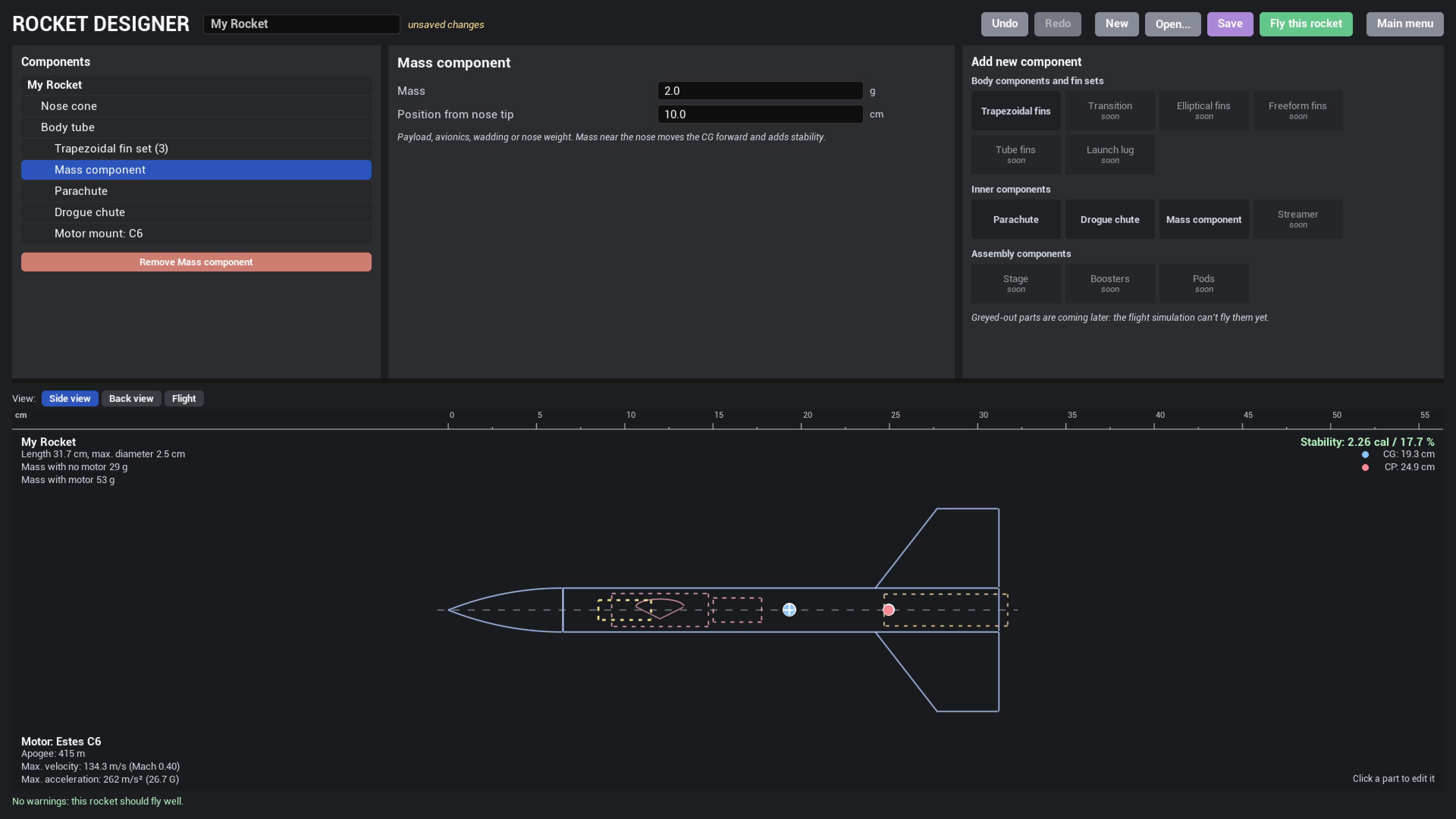Click the Undo button
This screenshot has width=1456, height=819.
coord(1004,24)
